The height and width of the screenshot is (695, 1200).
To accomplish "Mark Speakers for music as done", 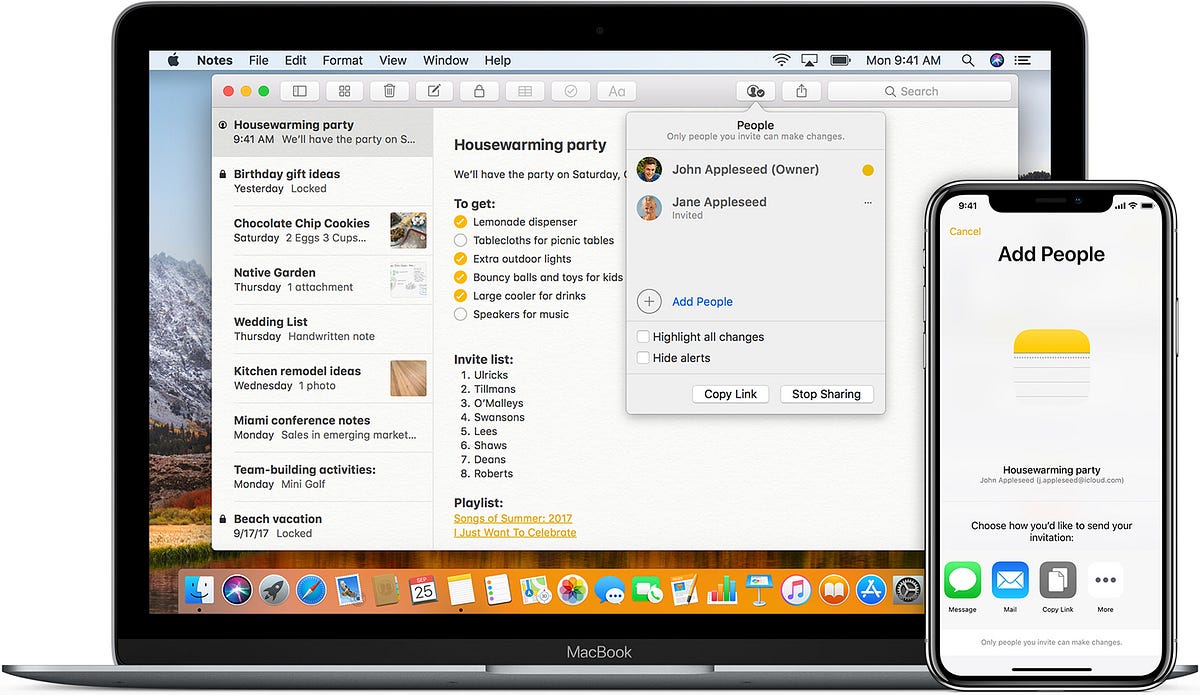I will [460, 314].
